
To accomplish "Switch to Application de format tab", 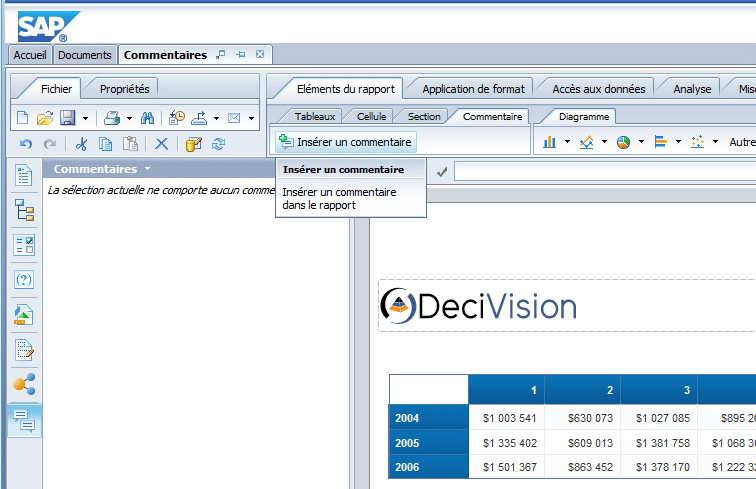I will coord(473,89).
